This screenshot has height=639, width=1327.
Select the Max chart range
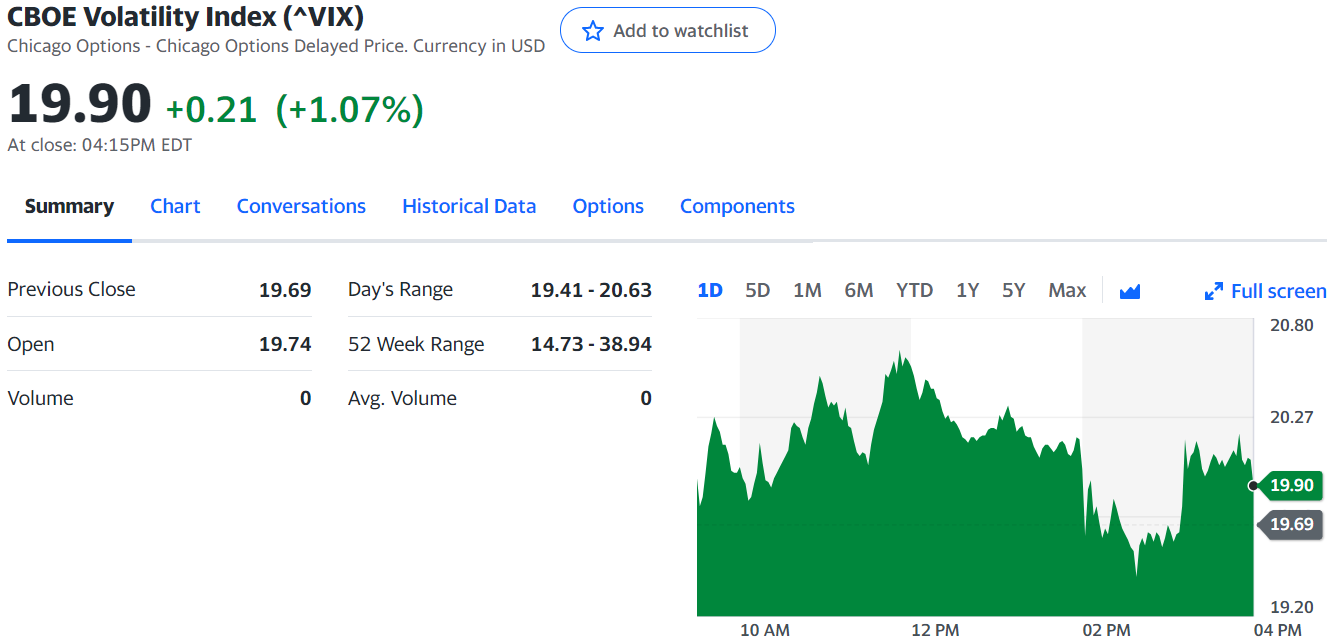[x=1067, y=290]
